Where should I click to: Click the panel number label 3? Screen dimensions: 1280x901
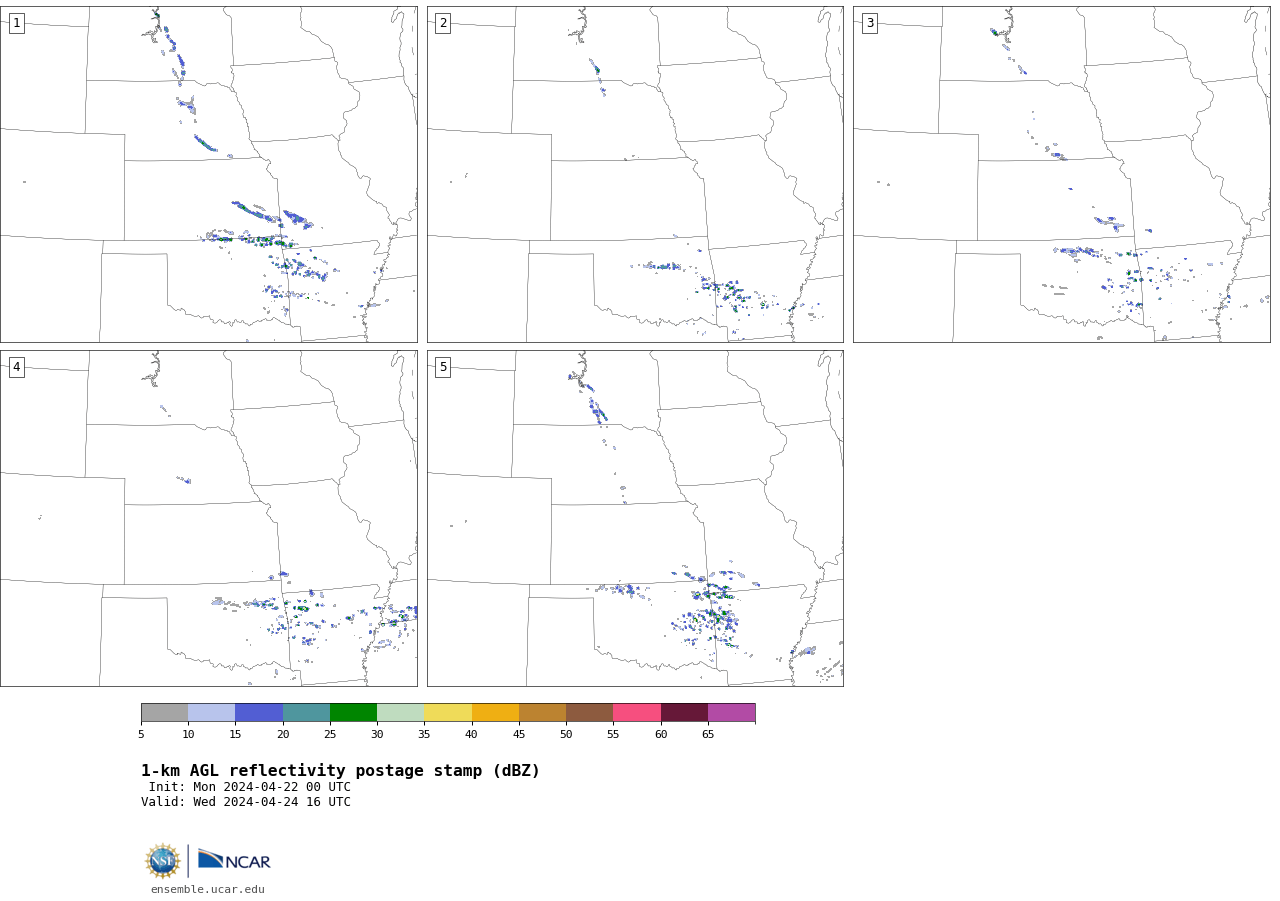[x=869, y=23]
